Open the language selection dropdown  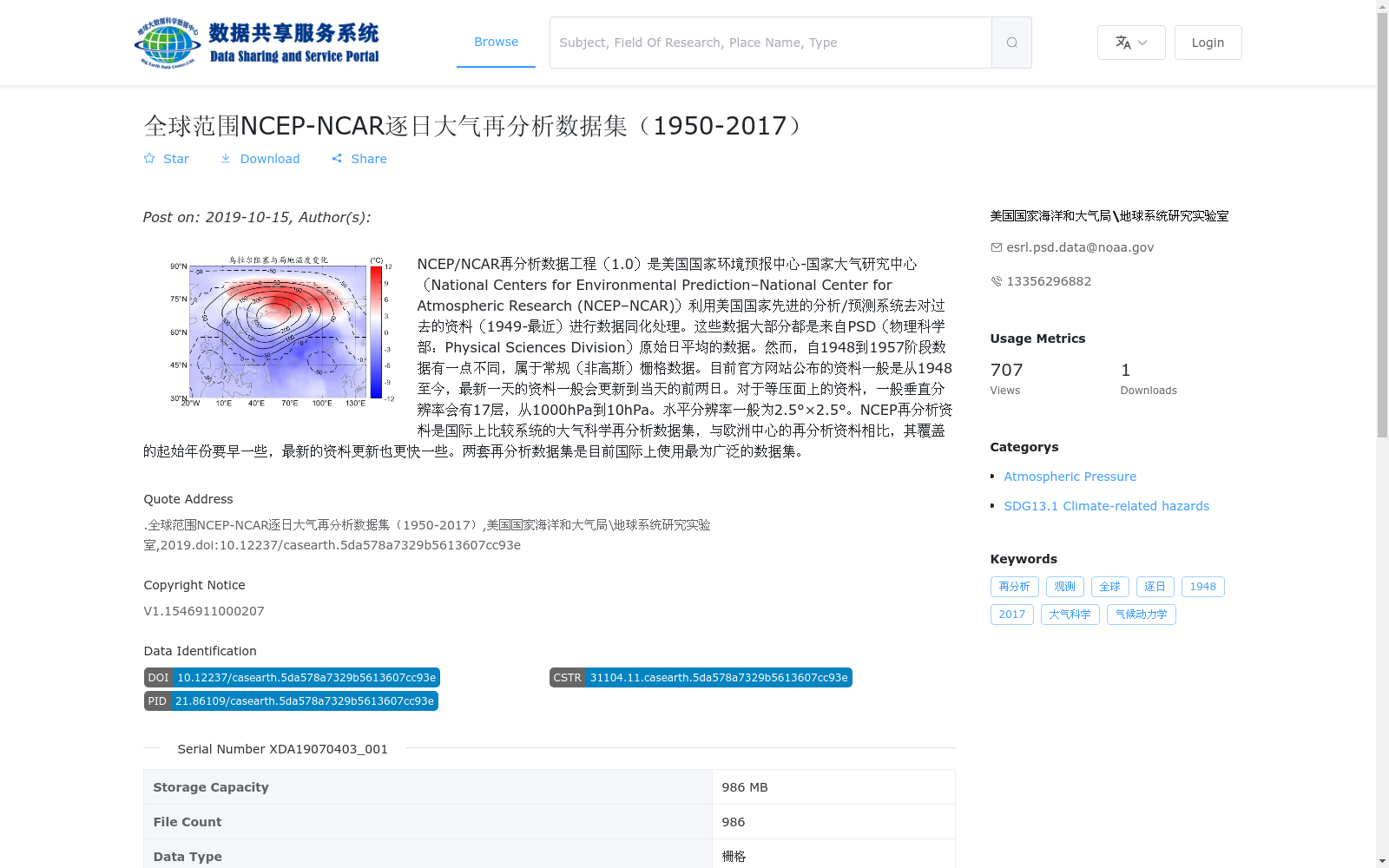coord(1131,43)
